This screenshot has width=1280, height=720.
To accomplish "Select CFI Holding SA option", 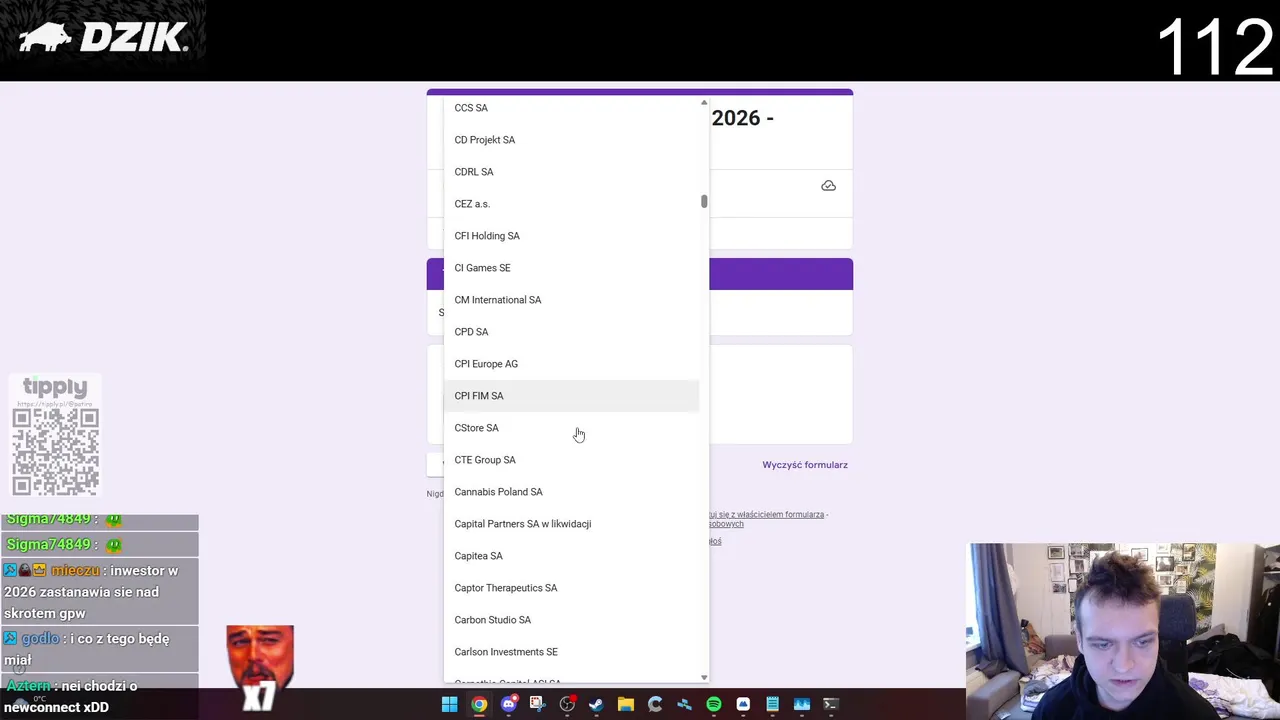I will click(x=571, y=236).
